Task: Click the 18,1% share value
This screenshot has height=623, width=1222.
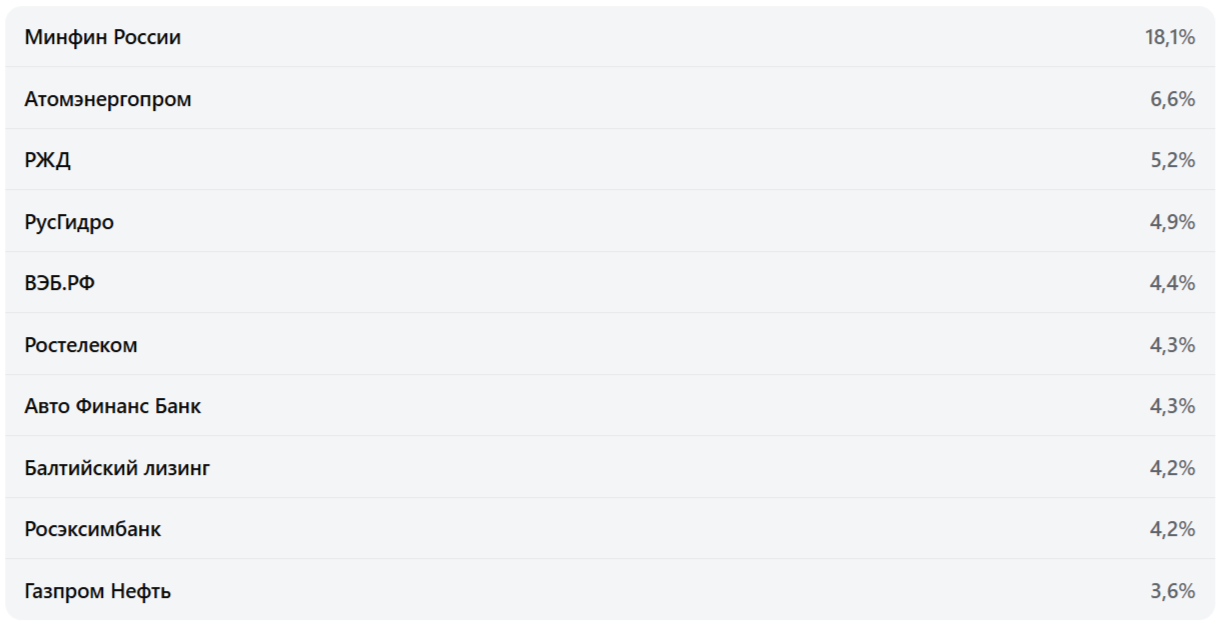Action: pos(1170,38)
